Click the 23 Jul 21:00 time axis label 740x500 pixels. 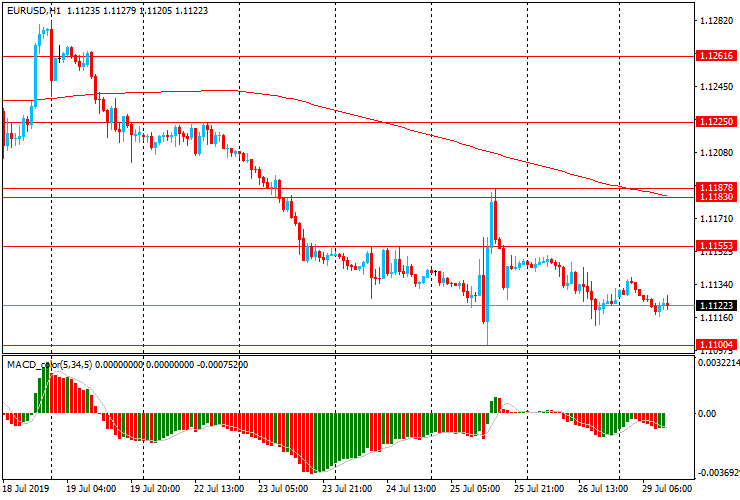click(347, 488)
